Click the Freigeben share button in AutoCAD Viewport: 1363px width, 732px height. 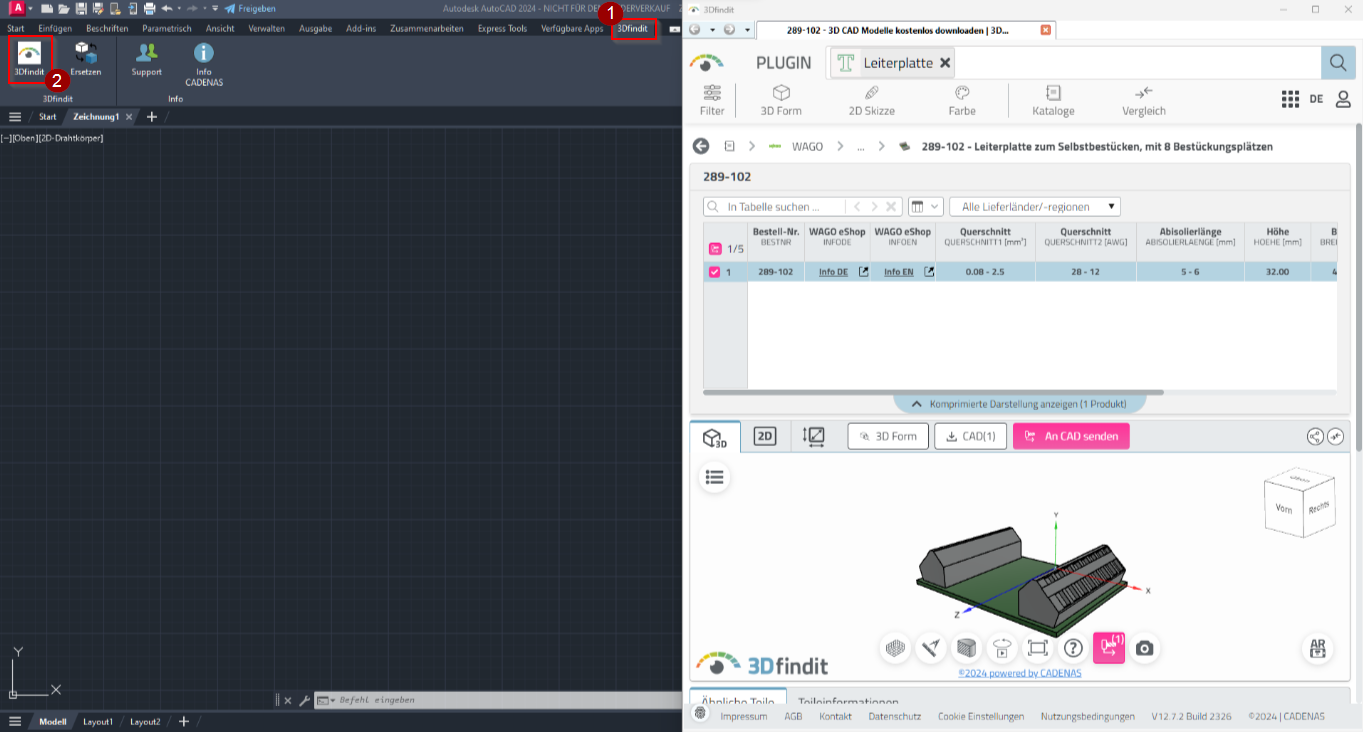[x=250, y=8]
